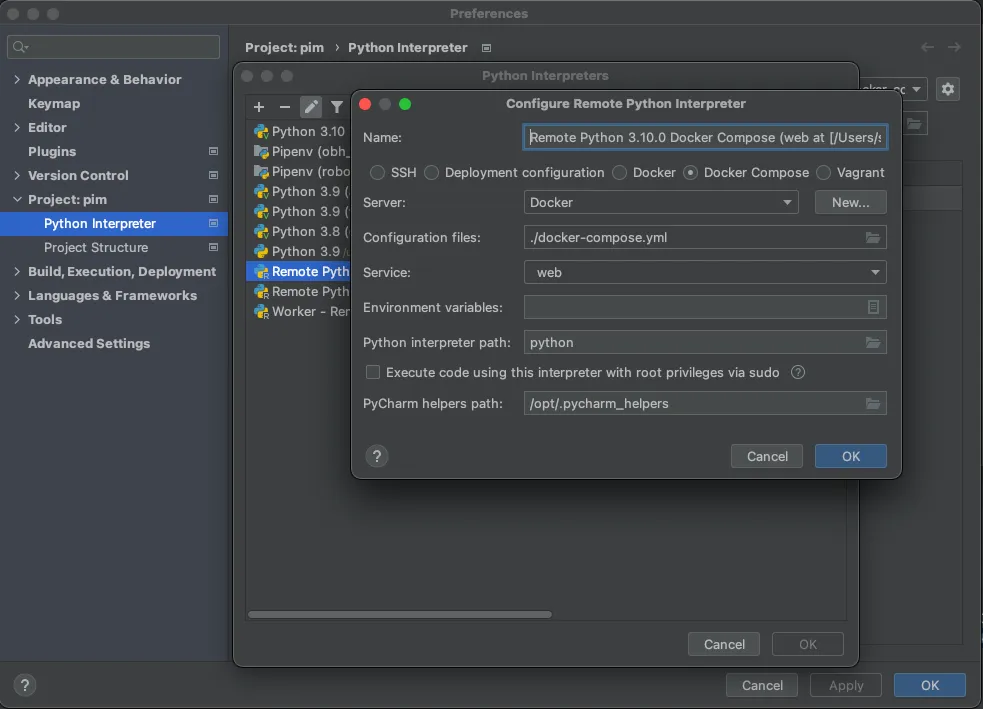Expand Languages & Frameworks section
The height and width of the screenshot is (709, 983).
tap(17, 295)
